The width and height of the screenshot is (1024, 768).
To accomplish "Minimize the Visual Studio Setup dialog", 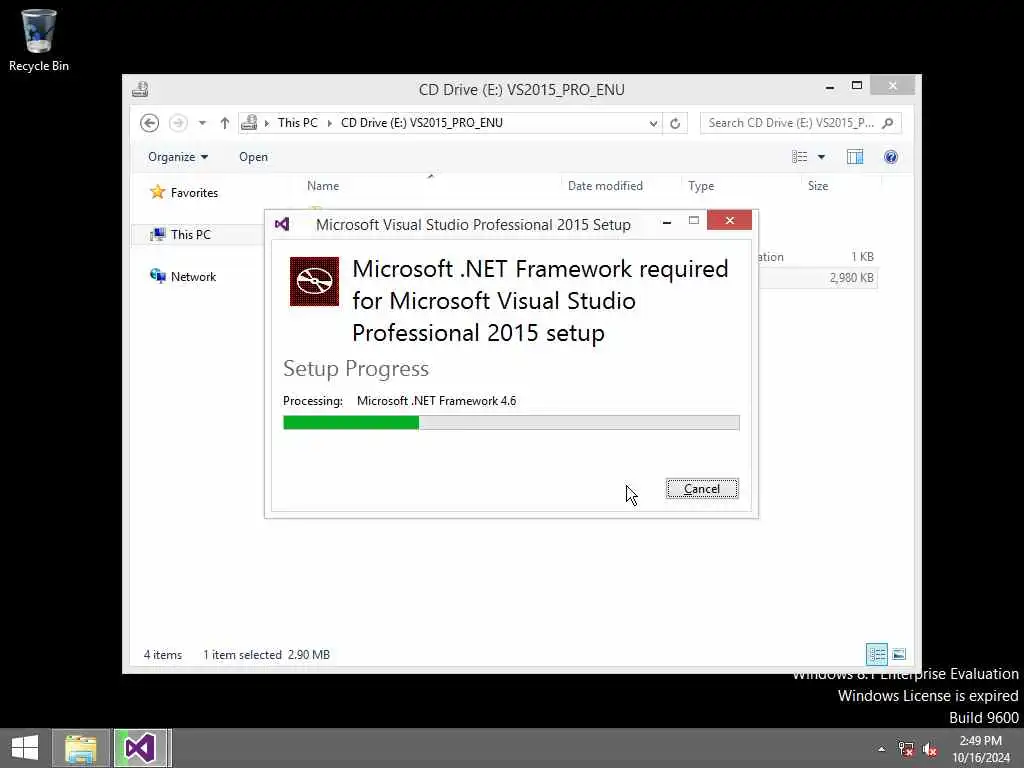I will point(667,222).
